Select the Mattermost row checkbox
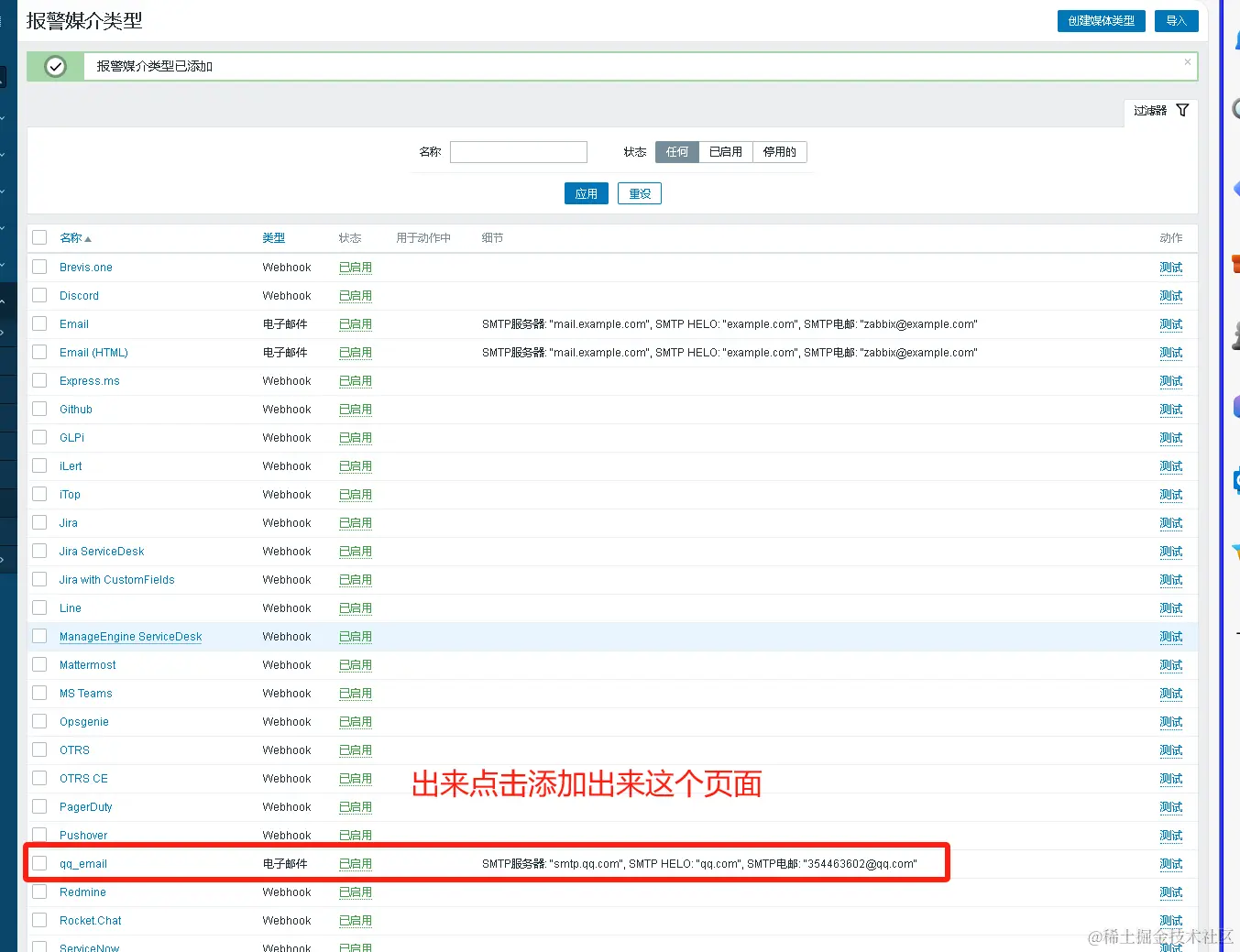1240x952 pixels. (39, 664)
